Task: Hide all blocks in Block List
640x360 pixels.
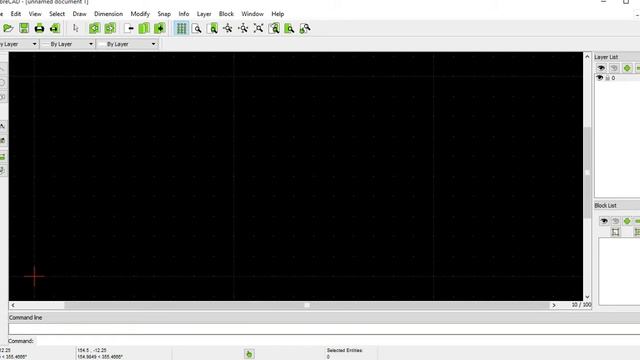Action: click(616, 221)
